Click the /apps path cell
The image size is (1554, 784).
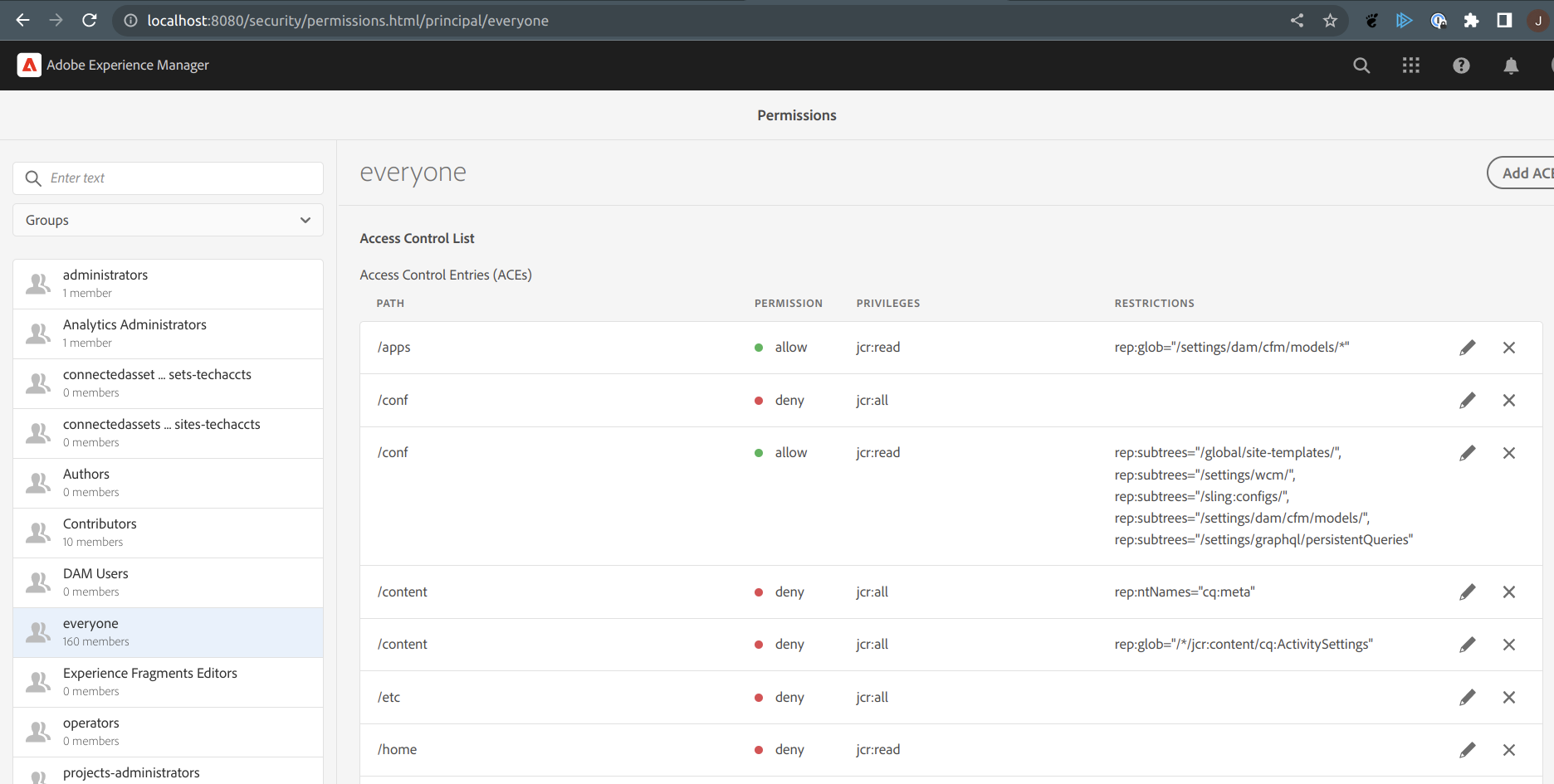[x=393, y=348]
